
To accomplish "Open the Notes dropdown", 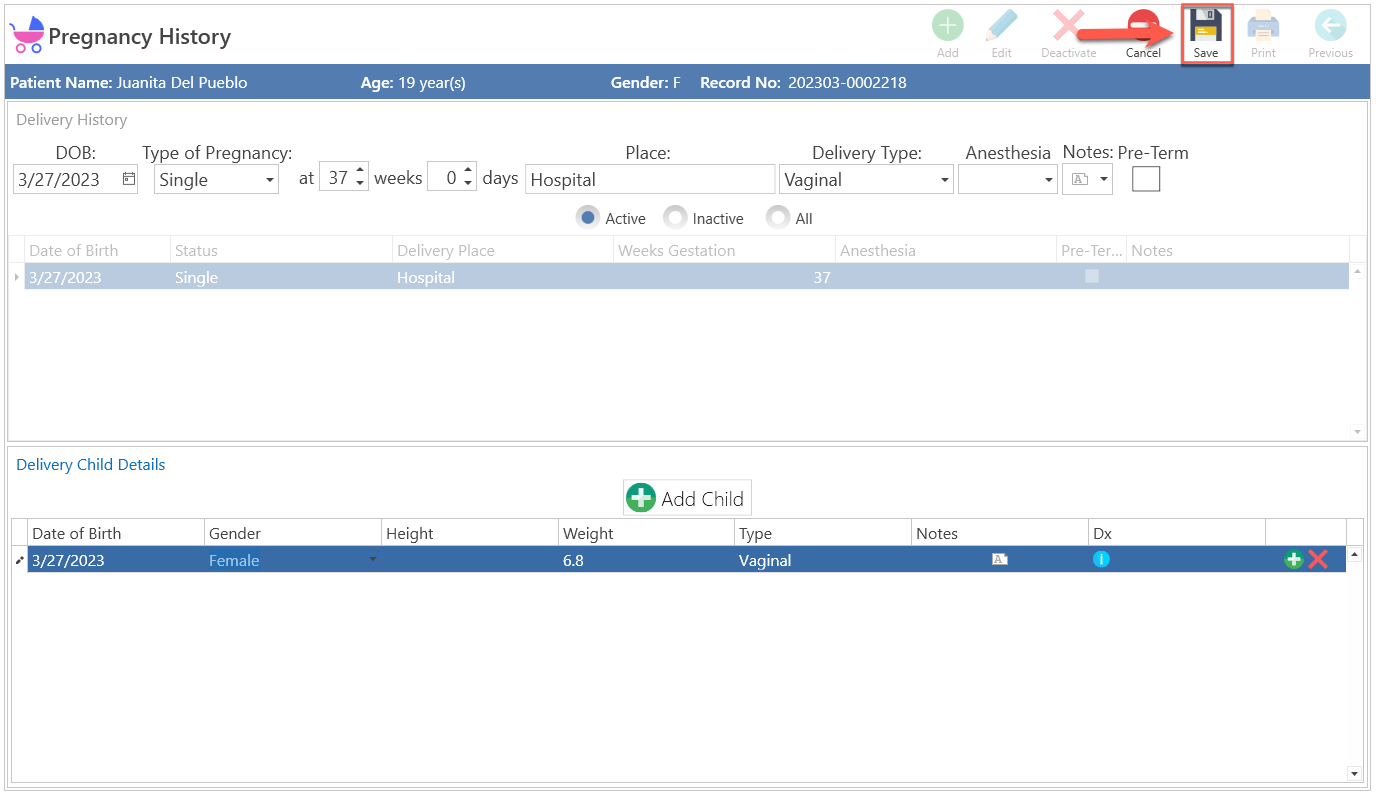I will [1103, 181].
